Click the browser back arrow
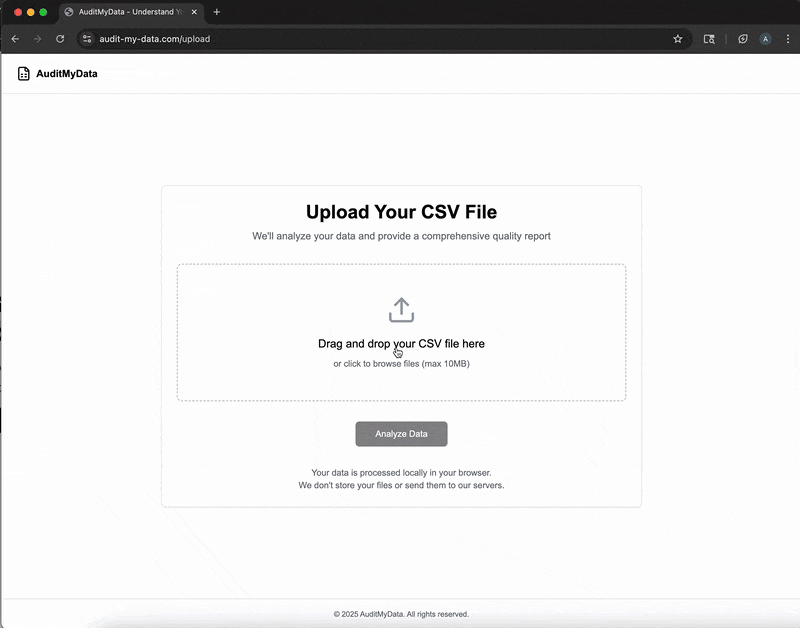 [x=15, y=39]
